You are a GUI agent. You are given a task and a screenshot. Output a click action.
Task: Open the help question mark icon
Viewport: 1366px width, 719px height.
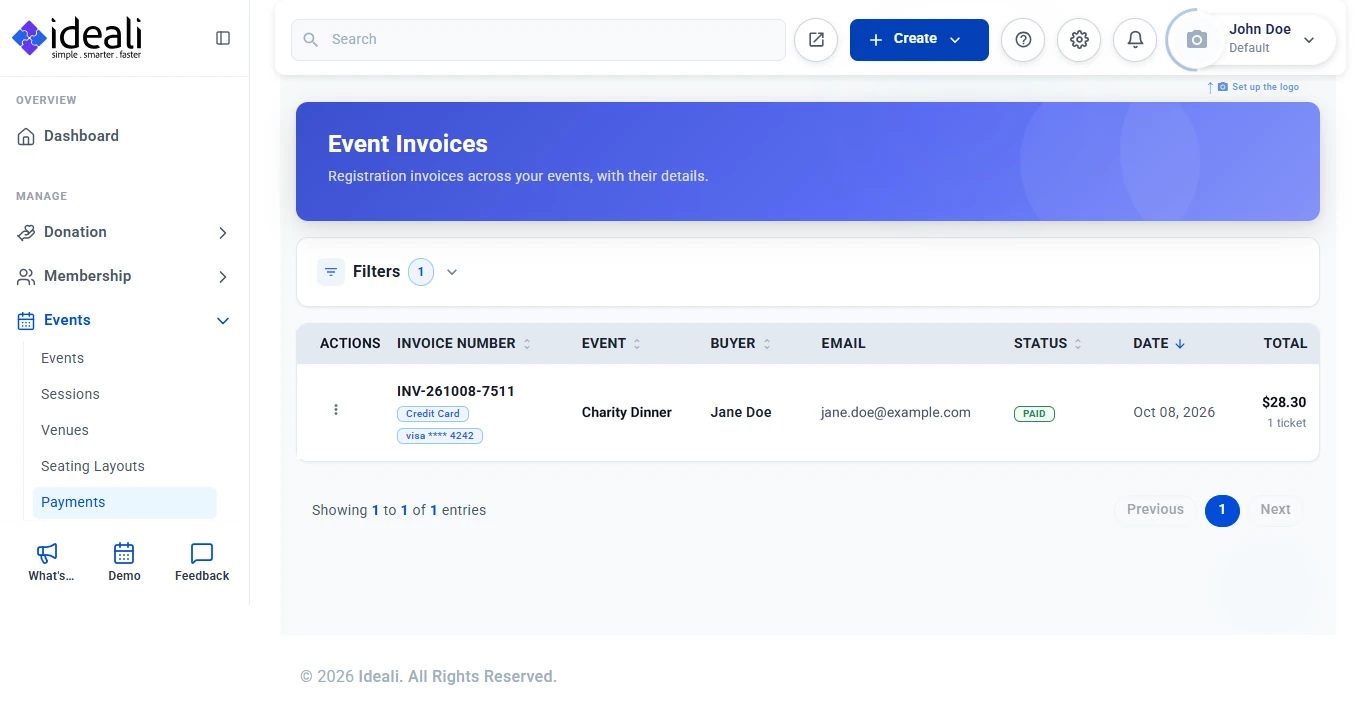[1023, 39]
